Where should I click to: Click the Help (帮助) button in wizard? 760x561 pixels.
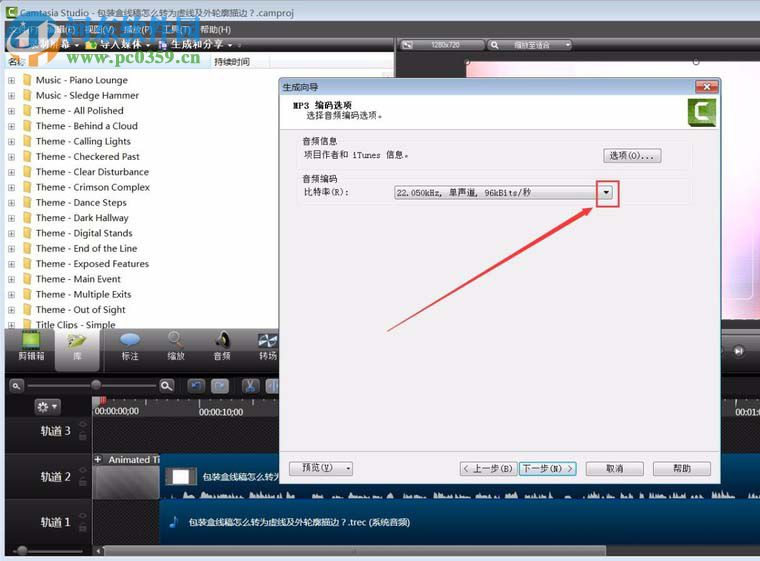(x=682, y=468)
